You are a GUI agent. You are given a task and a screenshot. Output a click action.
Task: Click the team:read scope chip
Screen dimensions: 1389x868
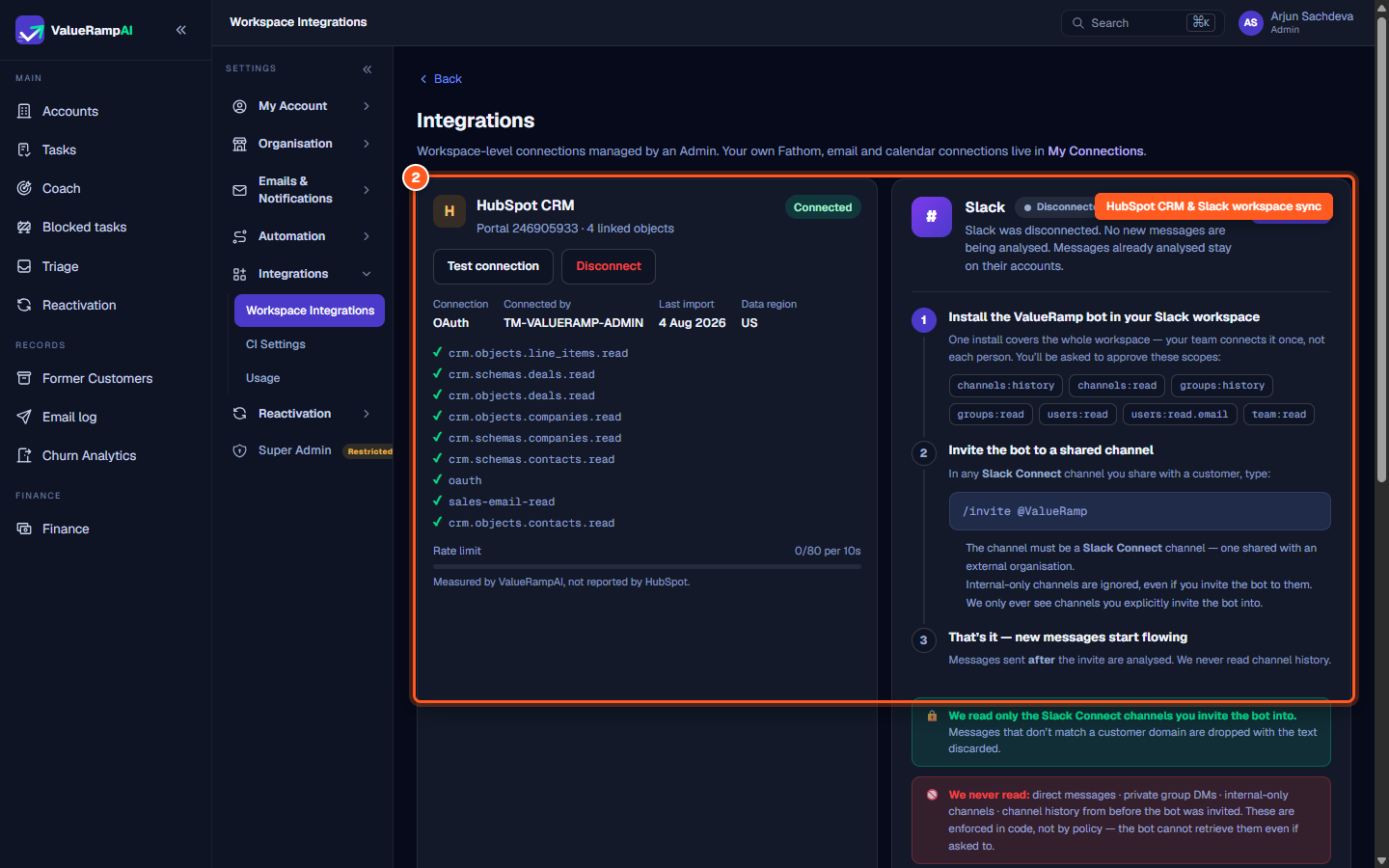coord(1279,415)
